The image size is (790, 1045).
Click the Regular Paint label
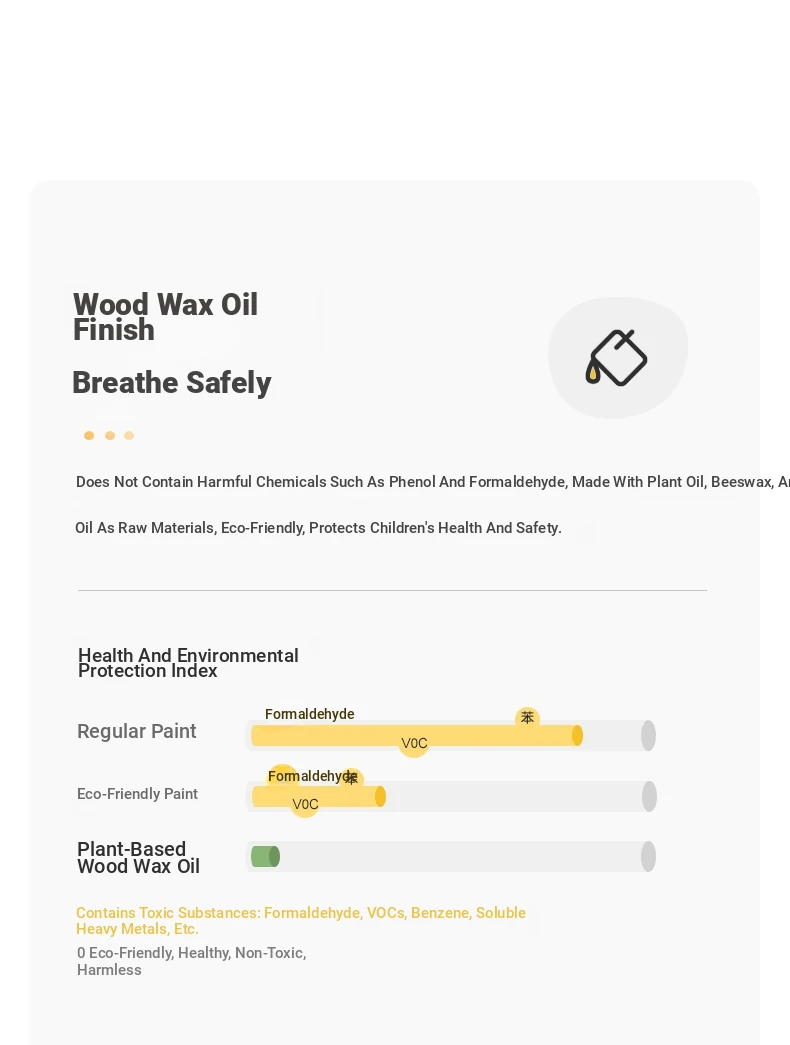(x=137, y=731)
